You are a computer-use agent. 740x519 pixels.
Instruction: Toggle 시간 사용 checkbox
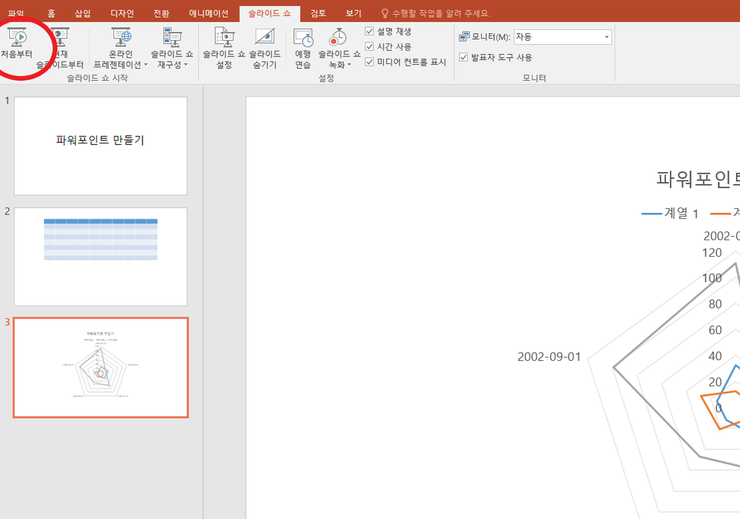click(x=370, y=46)
